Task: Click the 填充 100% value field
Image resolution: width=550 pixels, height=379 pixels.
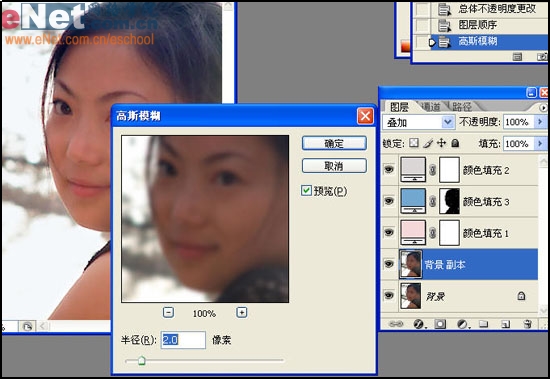Action: (519, 144)
